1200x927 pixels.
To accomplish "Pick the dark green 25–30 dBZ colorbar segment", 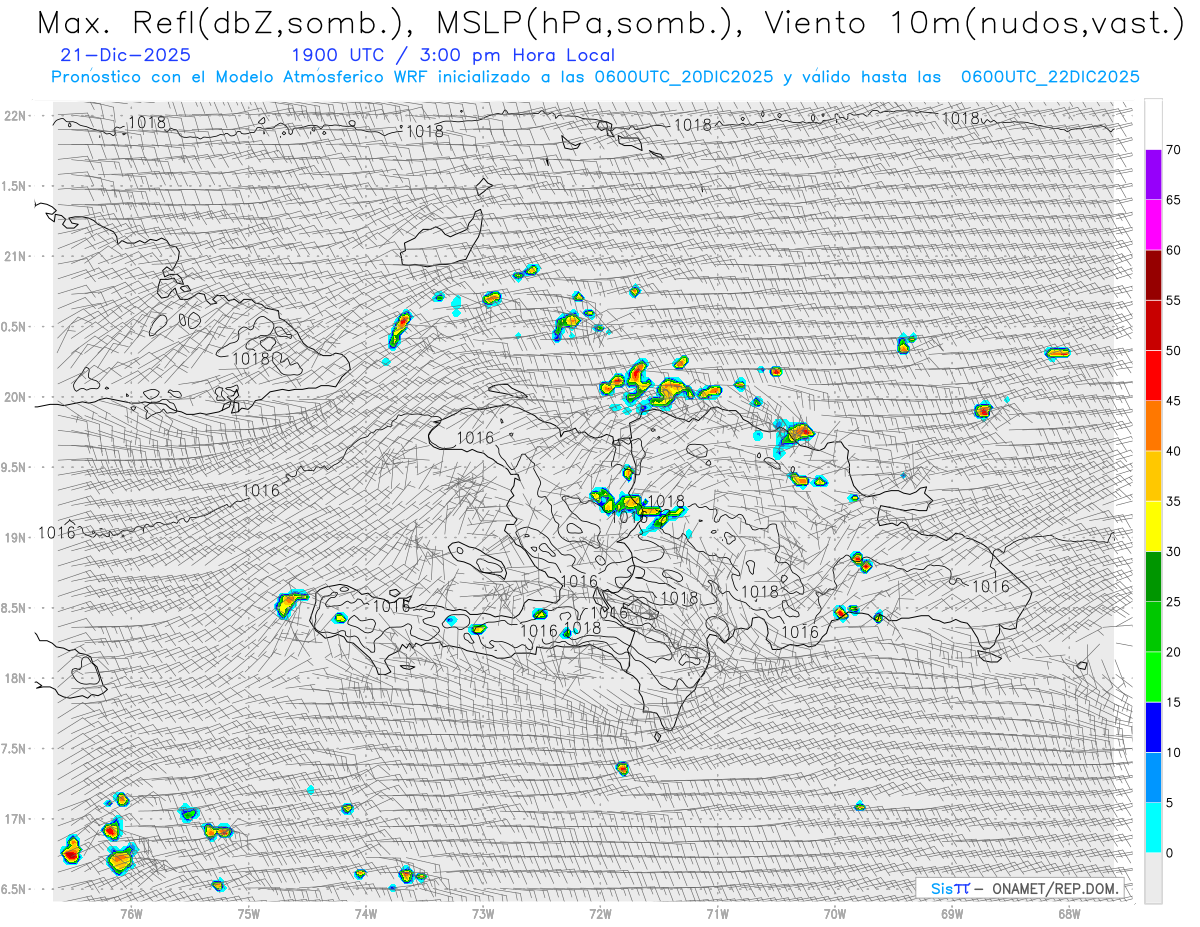I will 1153,577.
